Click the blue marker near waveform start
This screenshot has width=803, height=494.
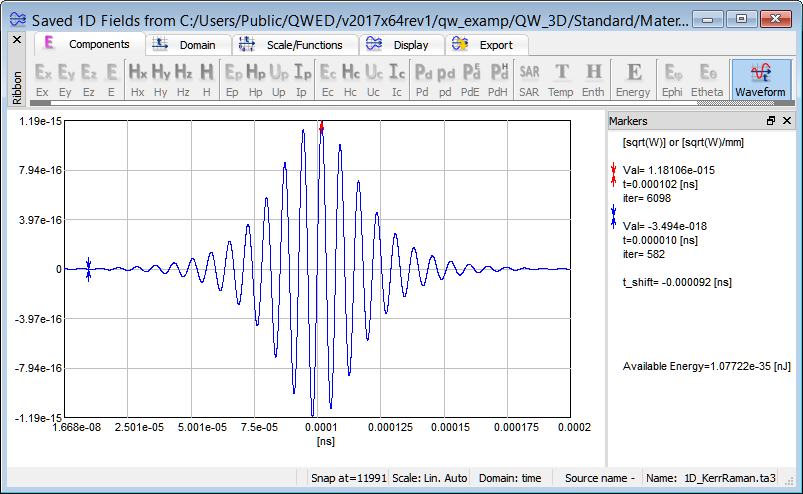(89, 268)
